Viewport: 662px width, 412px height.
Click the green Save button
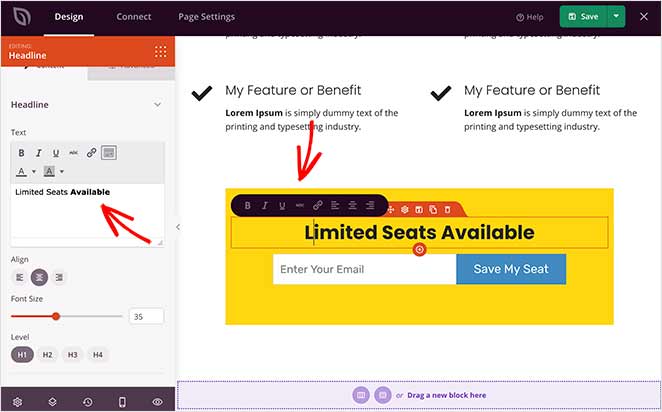pyautogui.click(x=583, y=16)
